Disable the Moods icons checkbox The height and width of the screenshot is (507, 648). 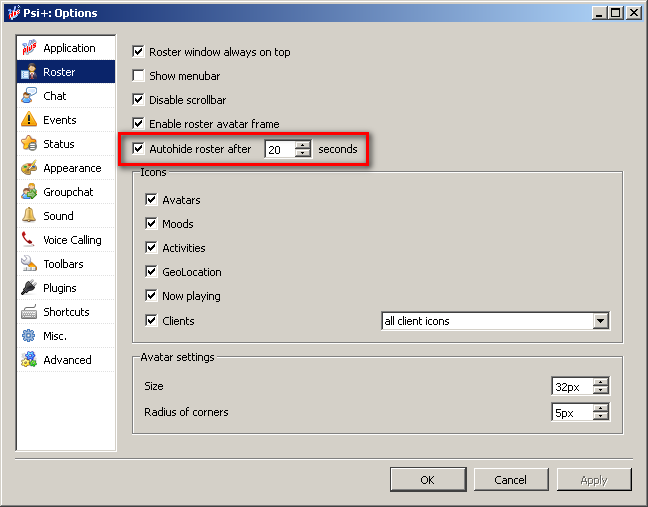(152, 224)
